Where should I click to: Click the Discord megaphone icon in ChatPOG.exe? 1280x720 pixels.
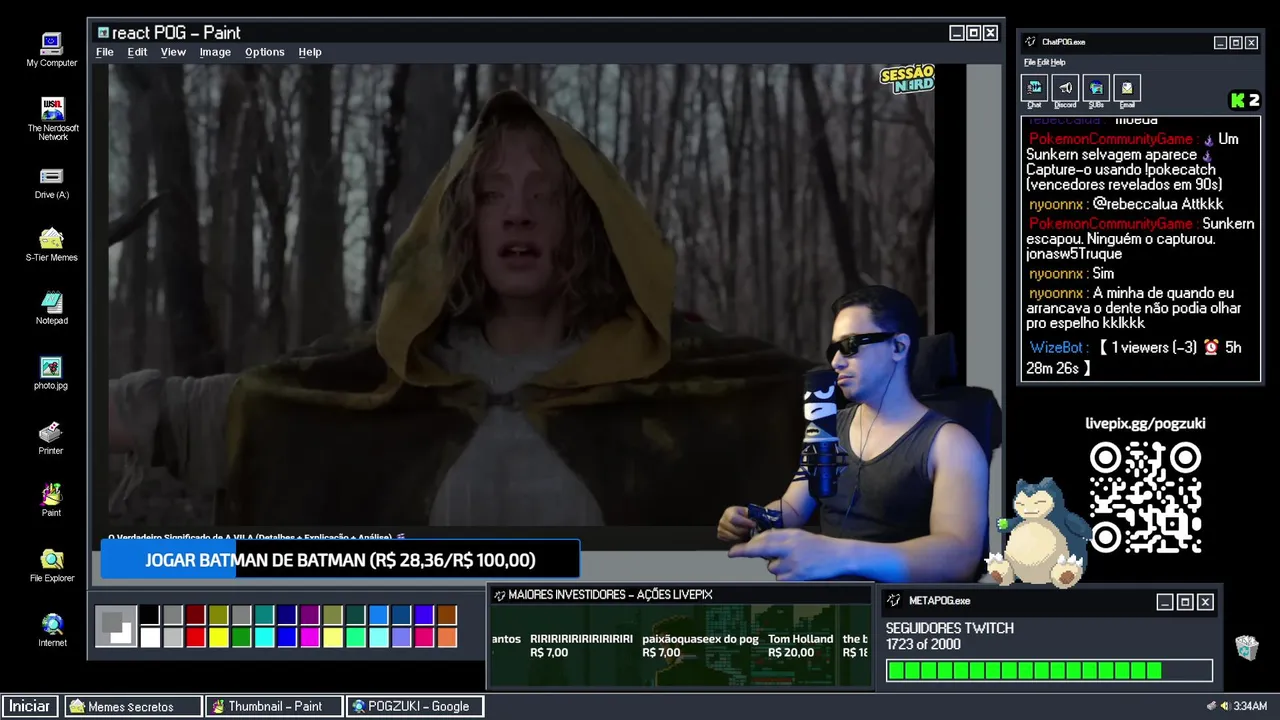point(1065,88)
